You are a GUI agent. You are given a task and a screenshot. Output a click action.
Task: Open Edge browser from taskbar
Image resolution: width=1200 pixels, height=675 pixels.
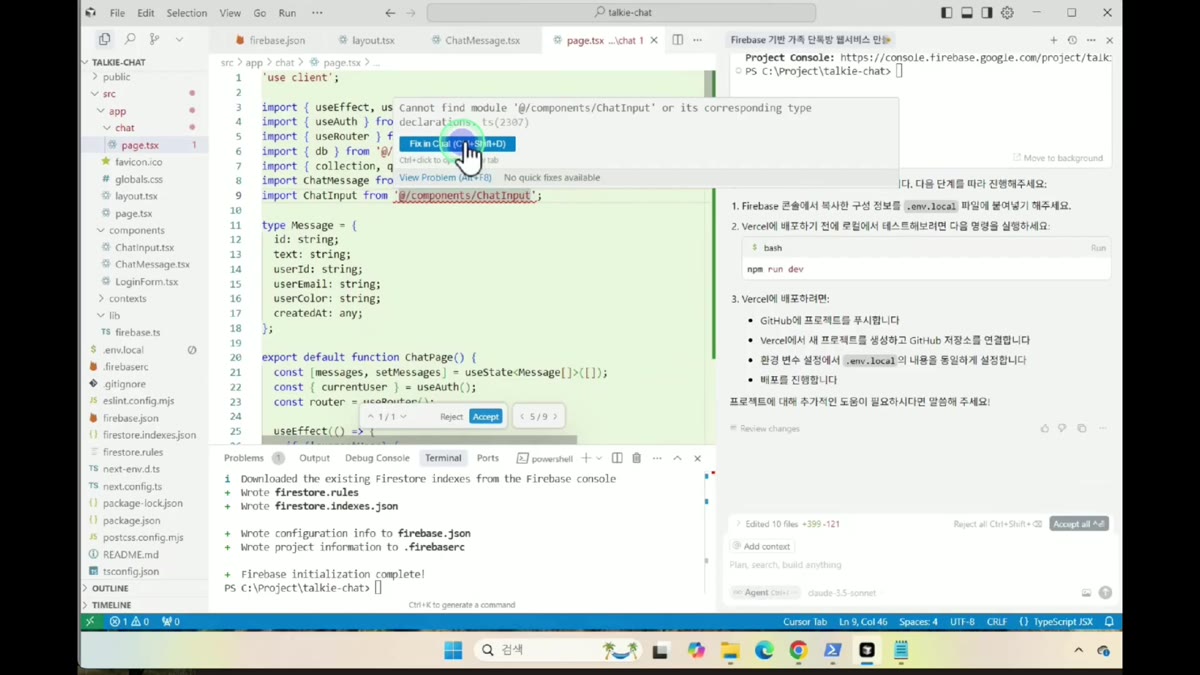pos(764,650)
